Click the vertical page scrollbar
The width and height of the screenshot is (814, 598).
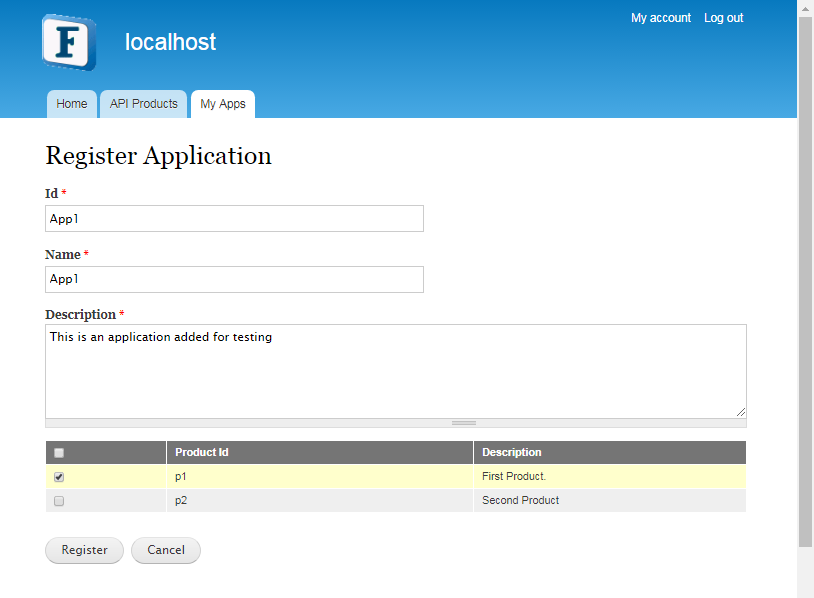[805, 282]
